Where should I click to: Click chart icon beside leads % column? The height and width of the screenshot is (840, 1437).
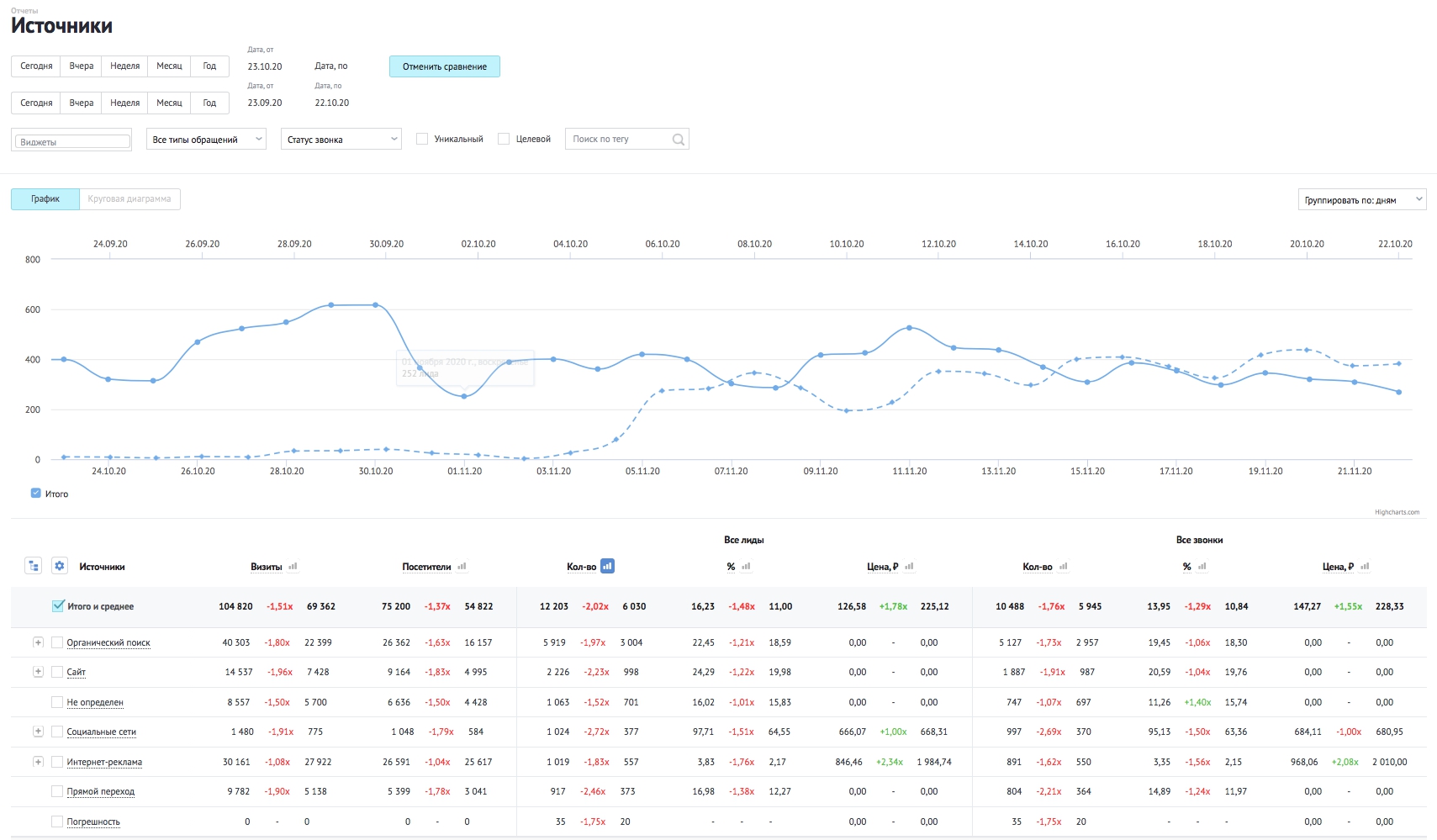(746, 567)
